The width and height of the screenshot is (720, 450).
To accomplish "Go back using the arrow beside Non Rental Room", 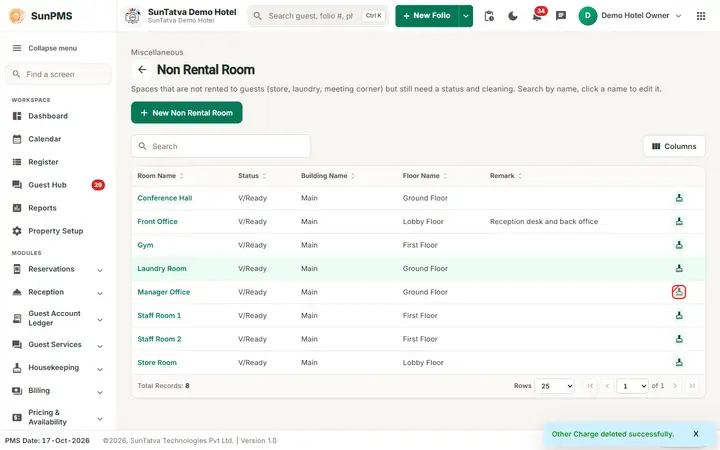I will (142, 70).
